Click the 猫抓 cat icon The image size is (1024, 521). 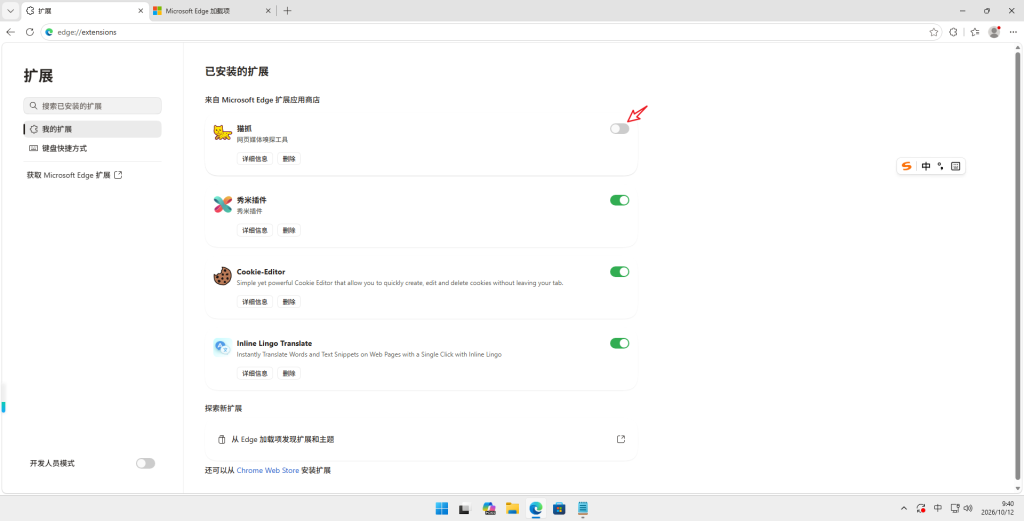coord(222,133)
